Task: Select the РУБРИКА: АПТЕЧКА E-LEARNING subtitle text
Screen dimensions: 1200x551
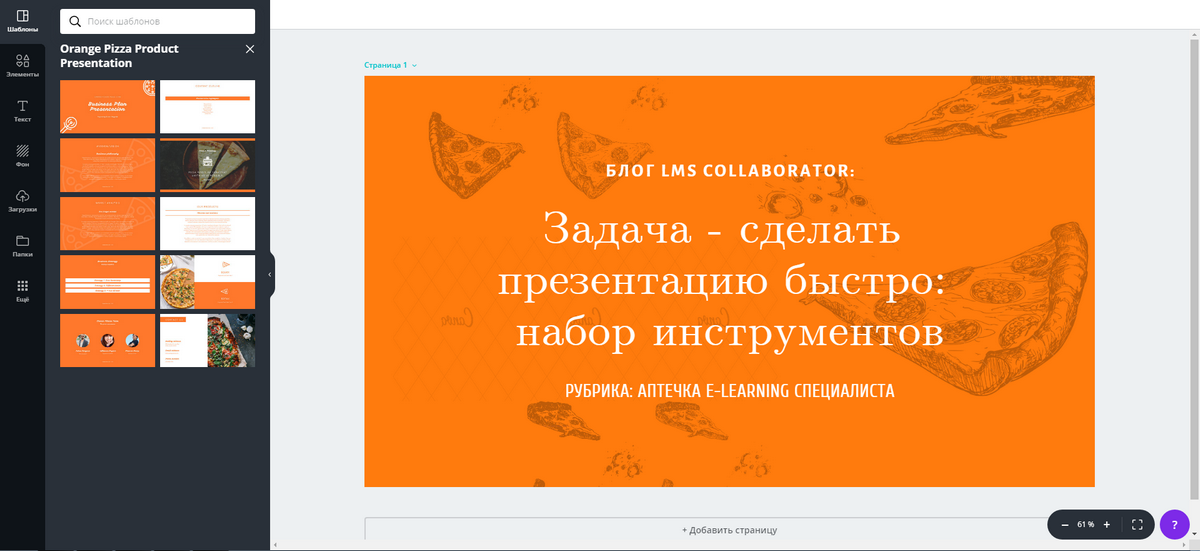Action: pos(729,390)
